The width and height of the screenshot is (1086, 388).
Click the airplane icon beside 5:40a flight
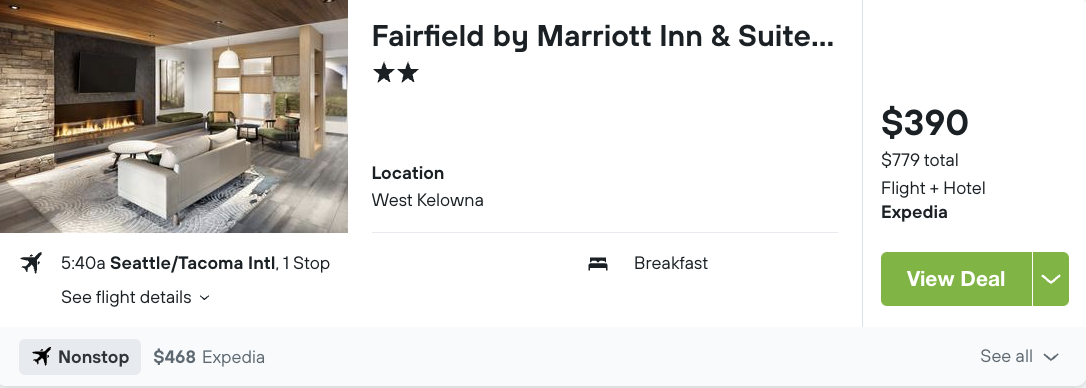pyautogui.click(x=31, y=263)
